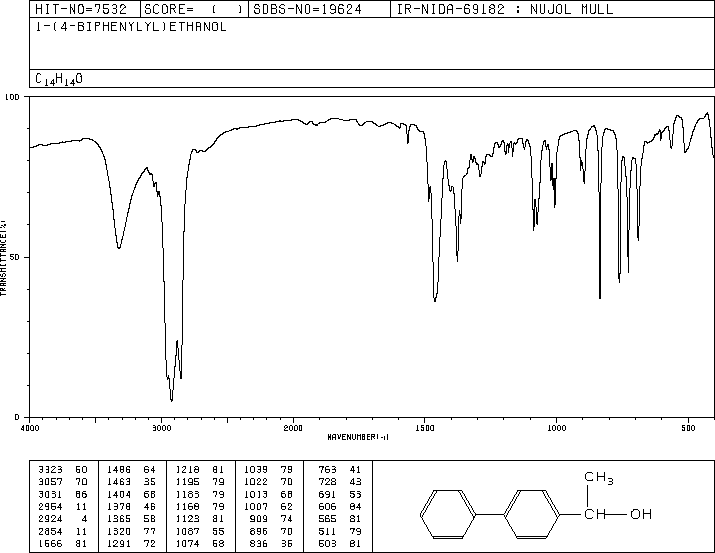Click the 4000 label on wavenumber axis
The image size is (715, 553).
pos(30,428)
